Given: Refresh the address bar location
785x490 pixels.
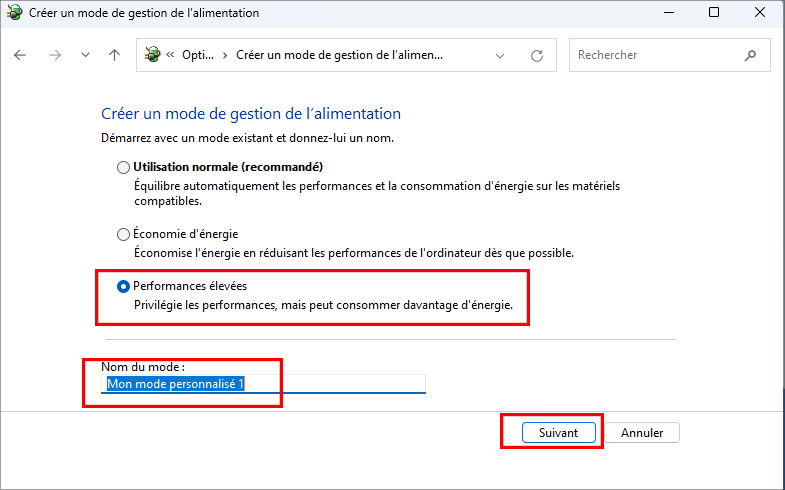Looking at the screenshot, I should [x=537, y=55].
